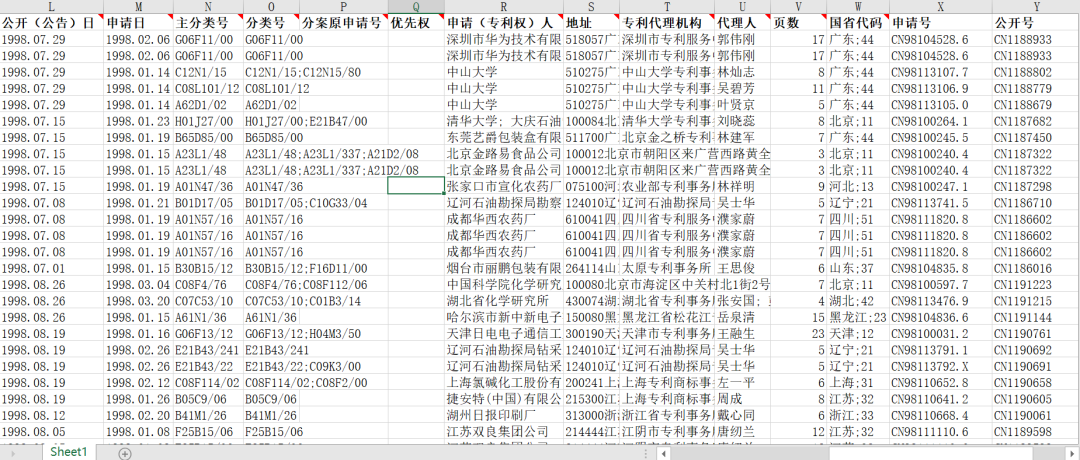Select column R header
The height and width of the screenshot is (460, 1080).
pyautogui.click(x=503, y=7)
